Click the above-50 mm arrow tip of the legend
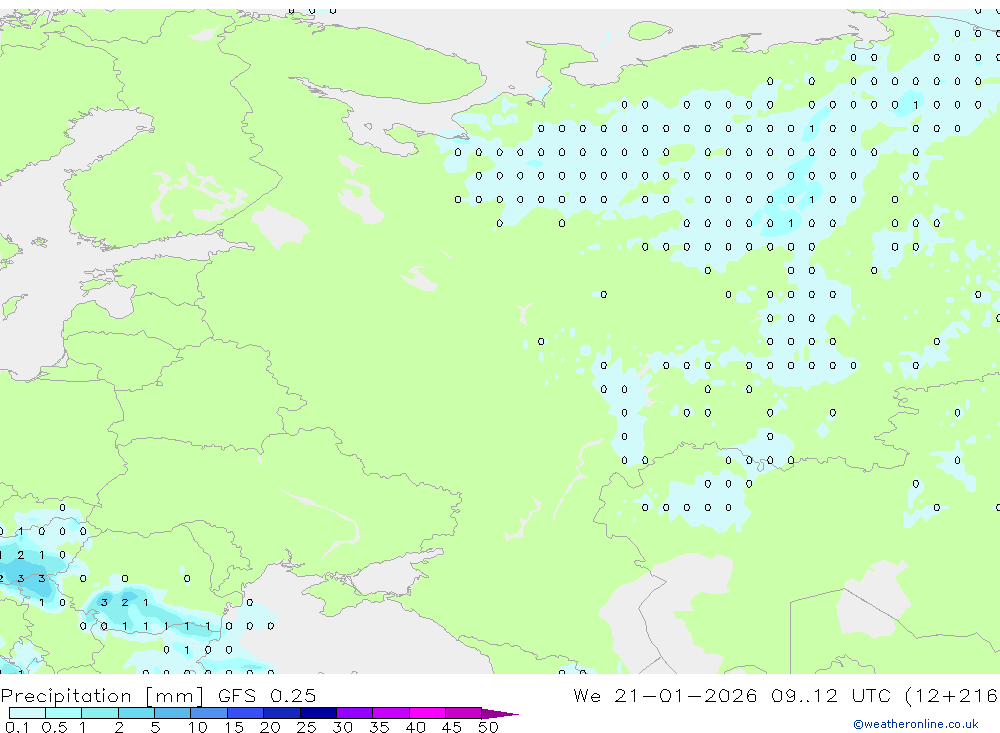This screenshot has height=733, width=1000. [500, 713]
